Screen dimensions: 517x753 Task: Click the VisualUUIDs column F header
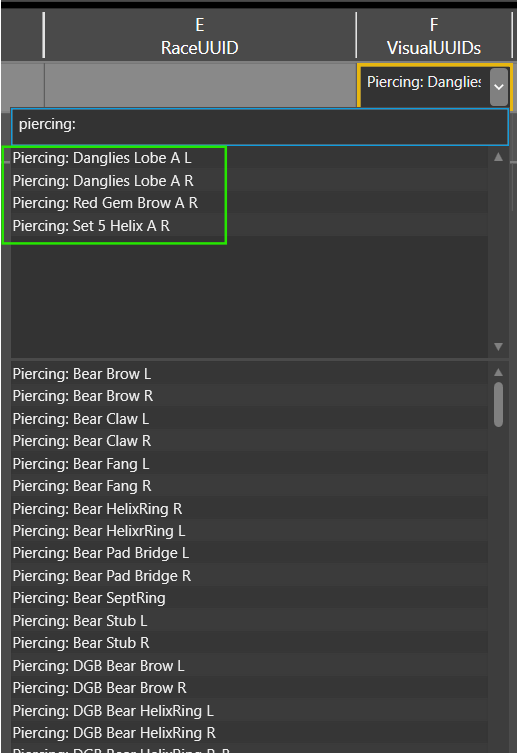click(434, 36)
